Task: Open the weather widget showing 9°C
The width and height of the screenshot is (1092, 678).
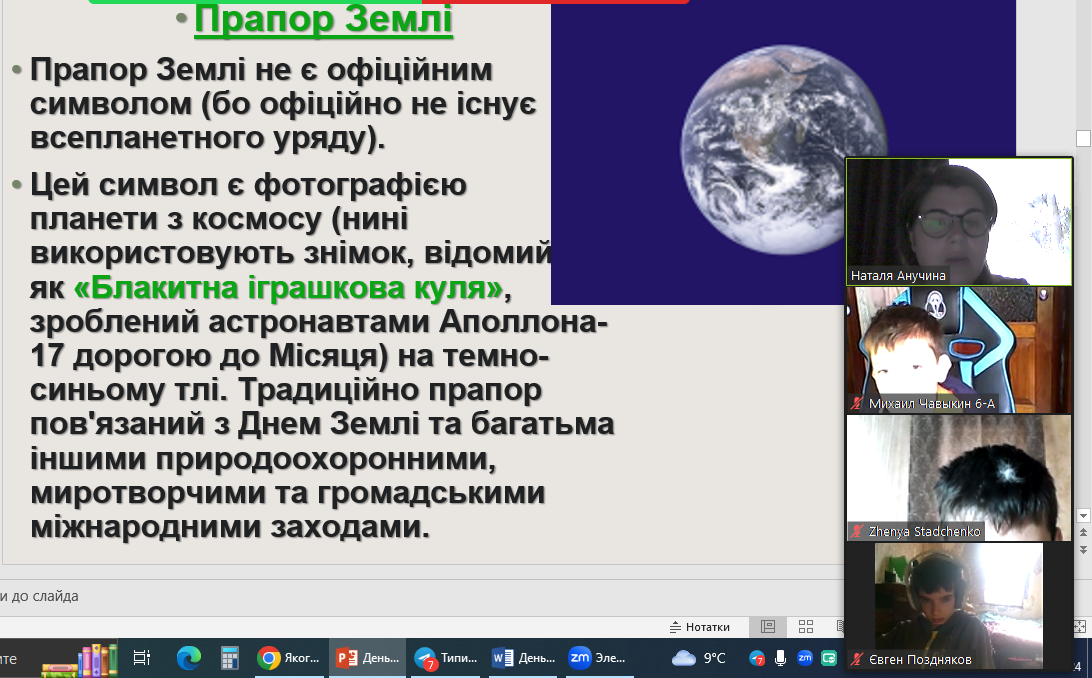Action: pos(699,658)
